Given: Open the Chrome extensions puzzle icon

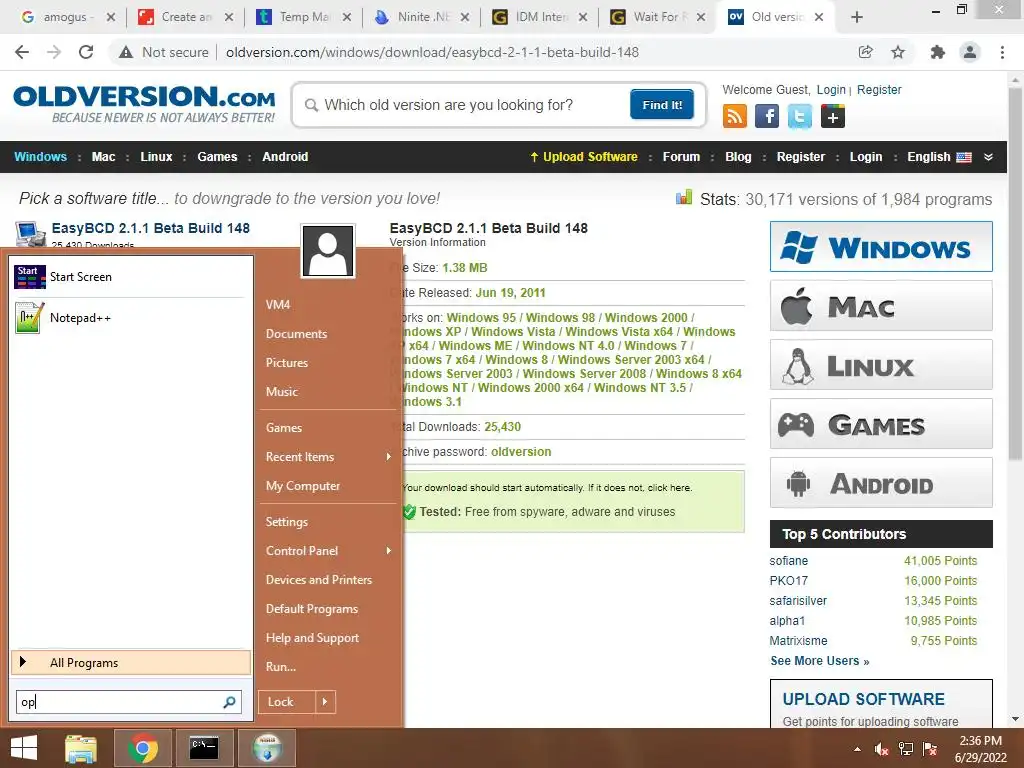Looking at the screenshot, I should coord(938,52).
